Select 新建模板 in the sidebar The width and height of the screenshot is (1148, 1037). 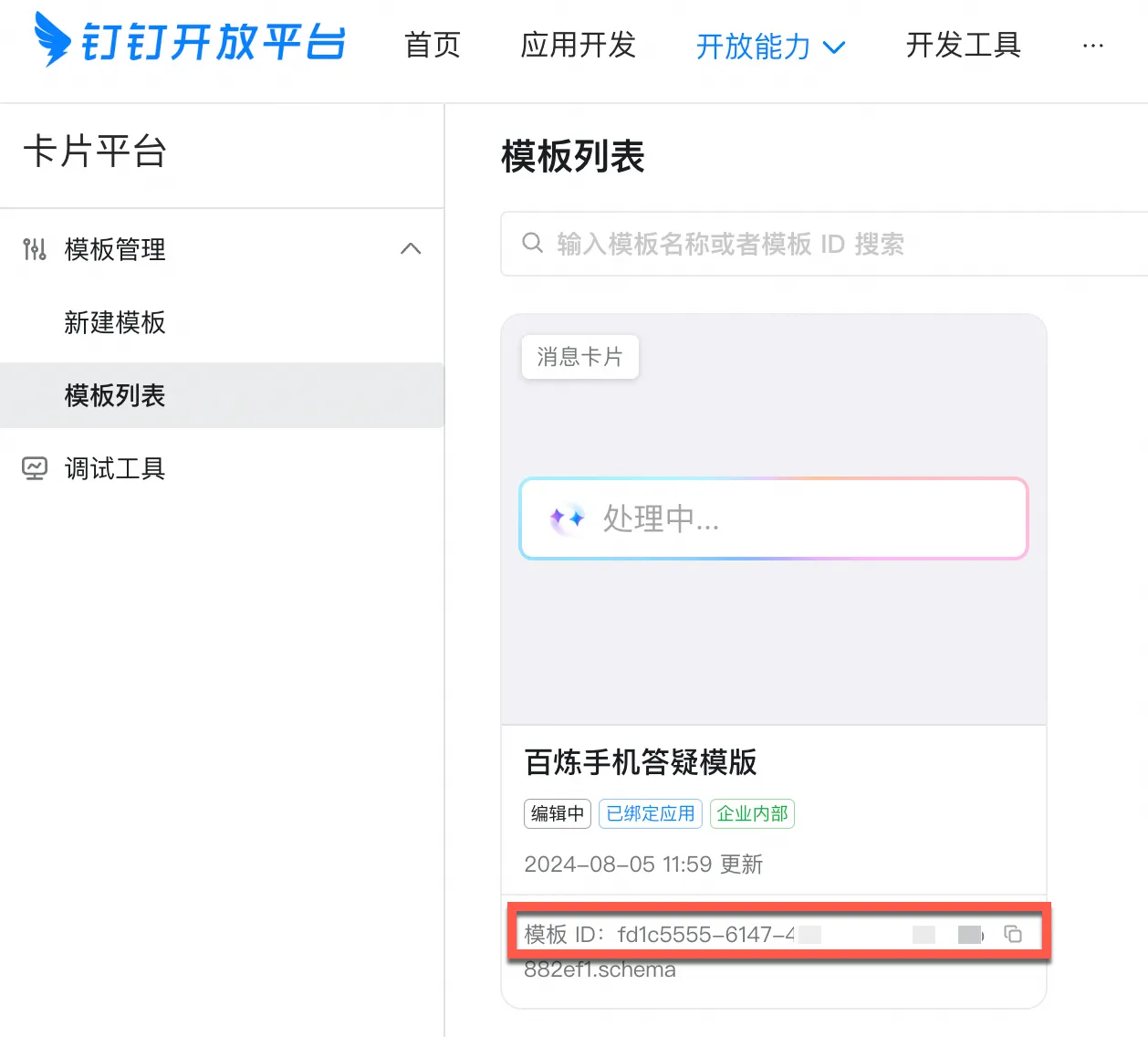[x=115, y=322]
